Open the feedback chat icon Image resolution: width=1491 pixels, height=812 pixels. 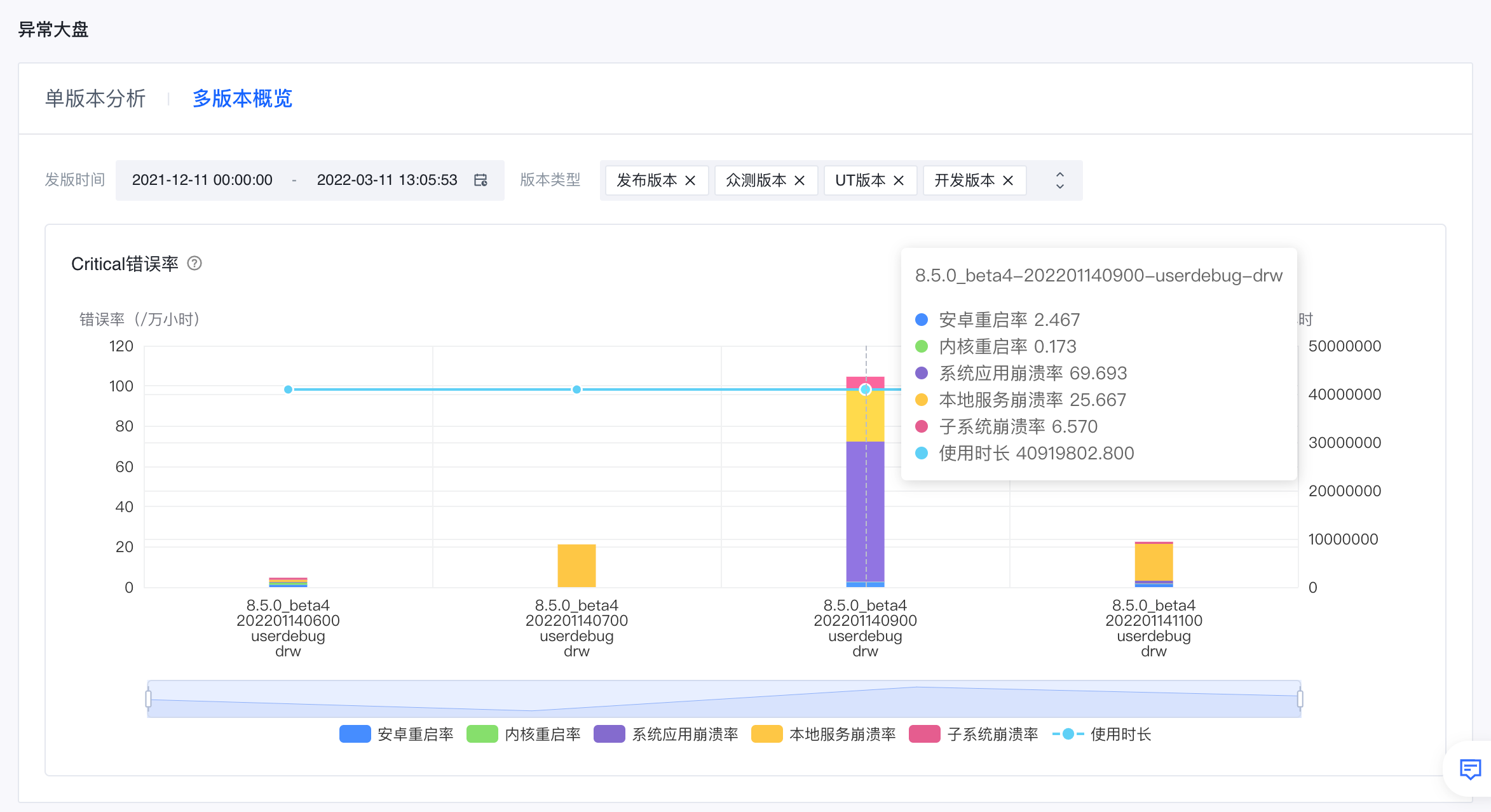1470,769
